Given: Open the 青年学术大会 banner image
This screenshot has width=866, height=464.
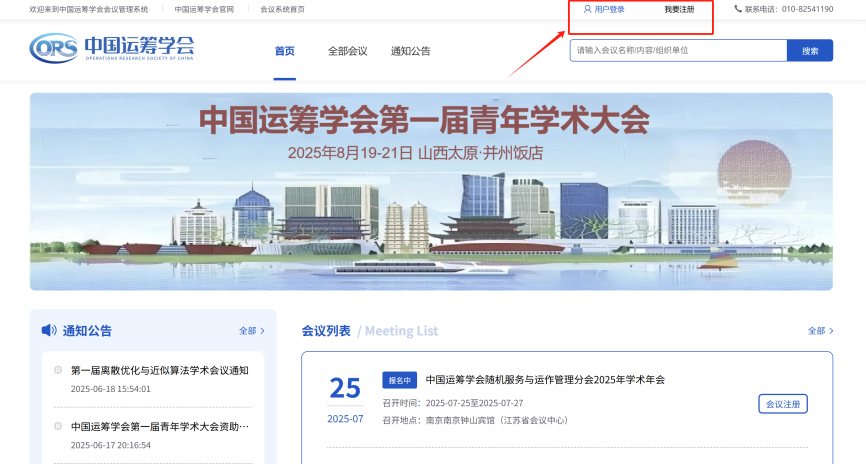Looking at the screenshot, I should click(x=431, y=192).
